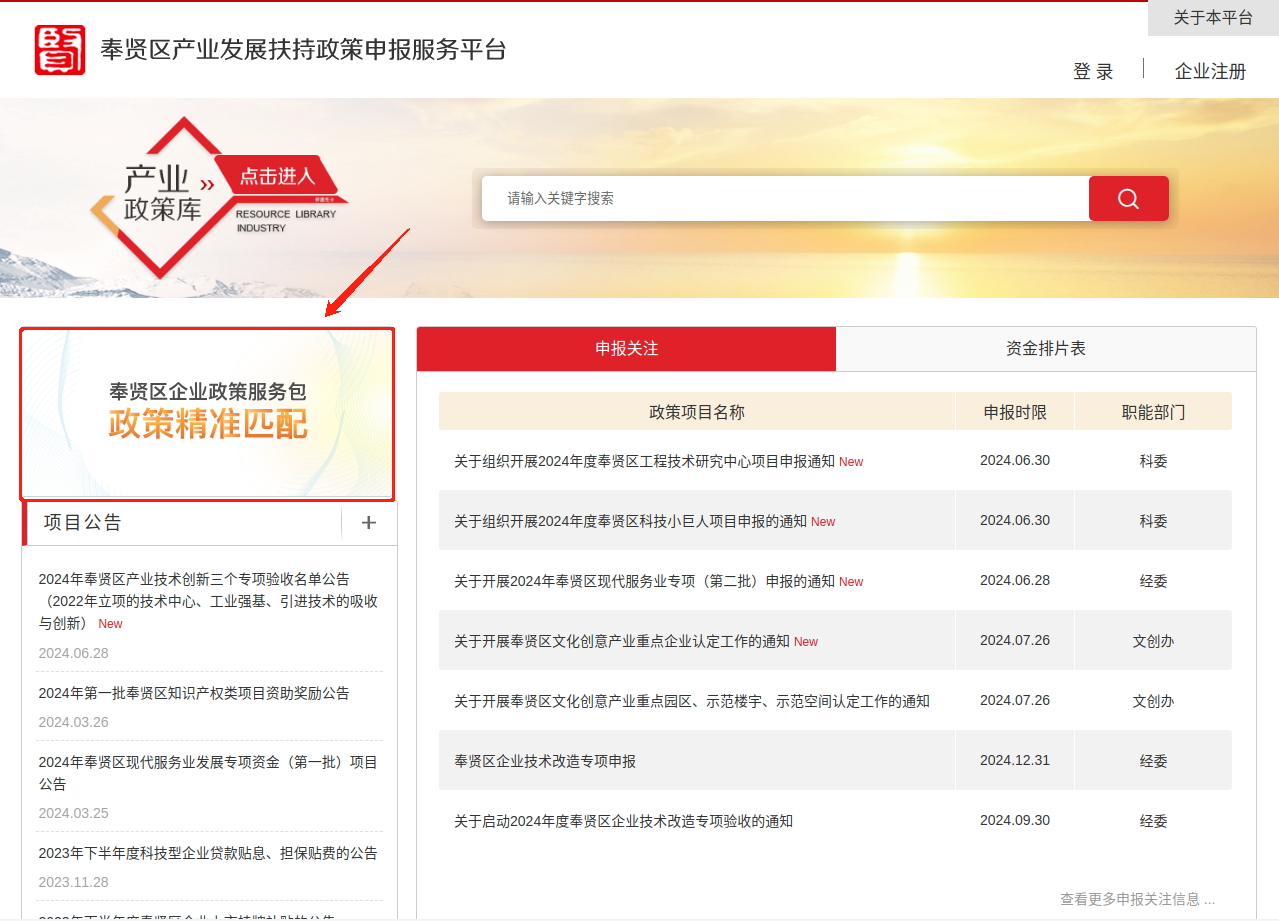Open 奉贤区企业技术改造专项申报 entry
This screenshot has height=921, width=1279.
[545, 761]
